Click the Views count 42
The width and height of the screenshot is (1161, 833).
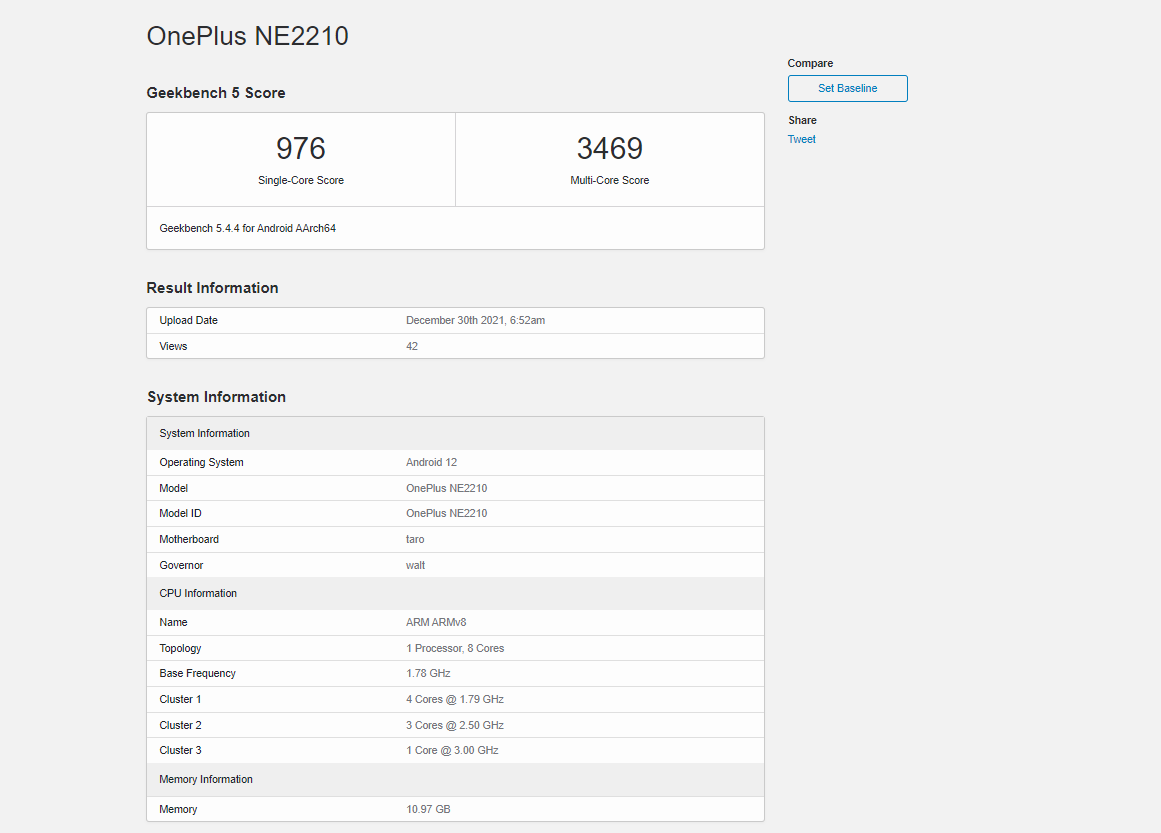click(x=412, y=346)
